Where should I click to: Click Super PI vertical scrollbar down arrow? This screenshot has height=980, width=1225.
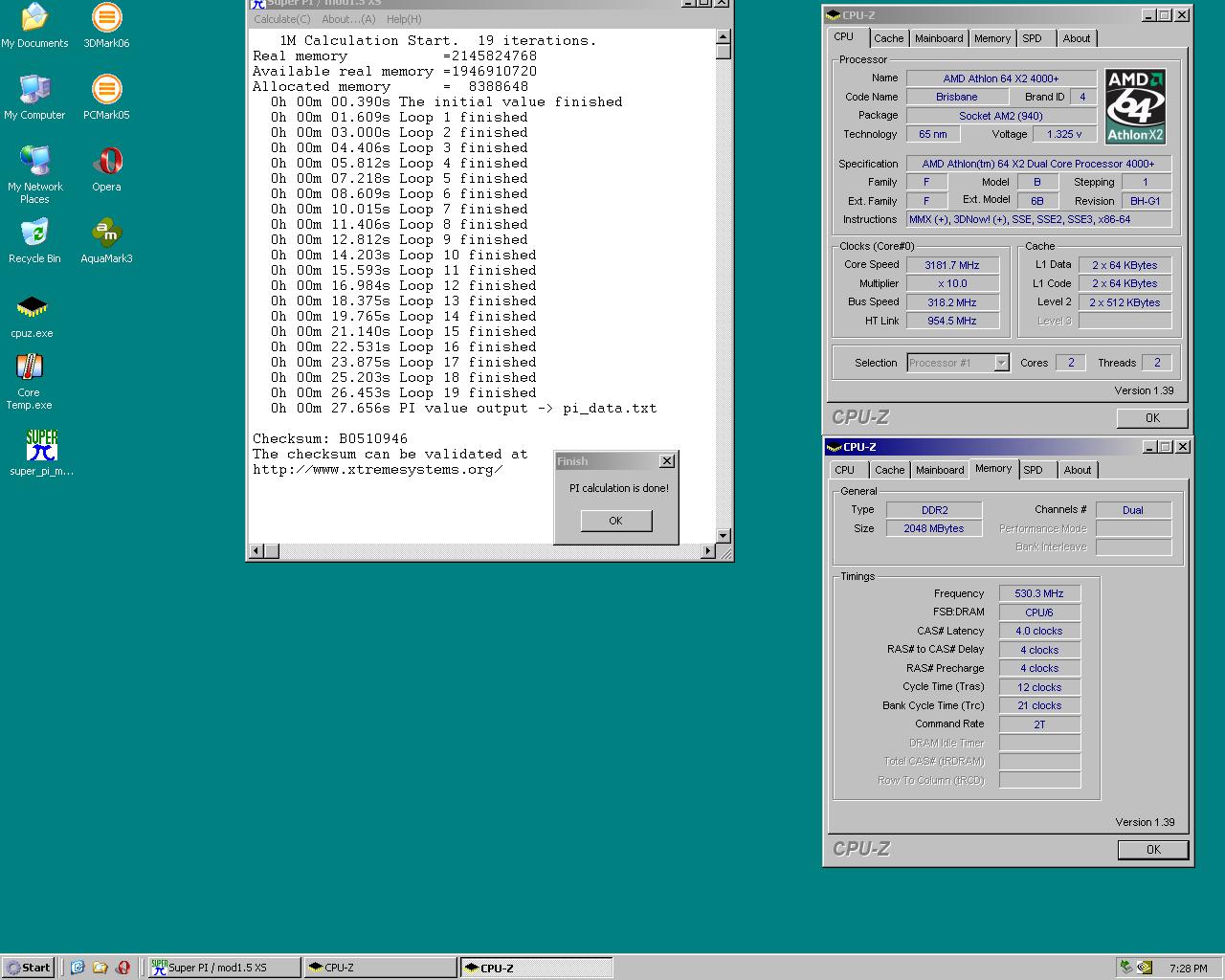tap(724, 536)
